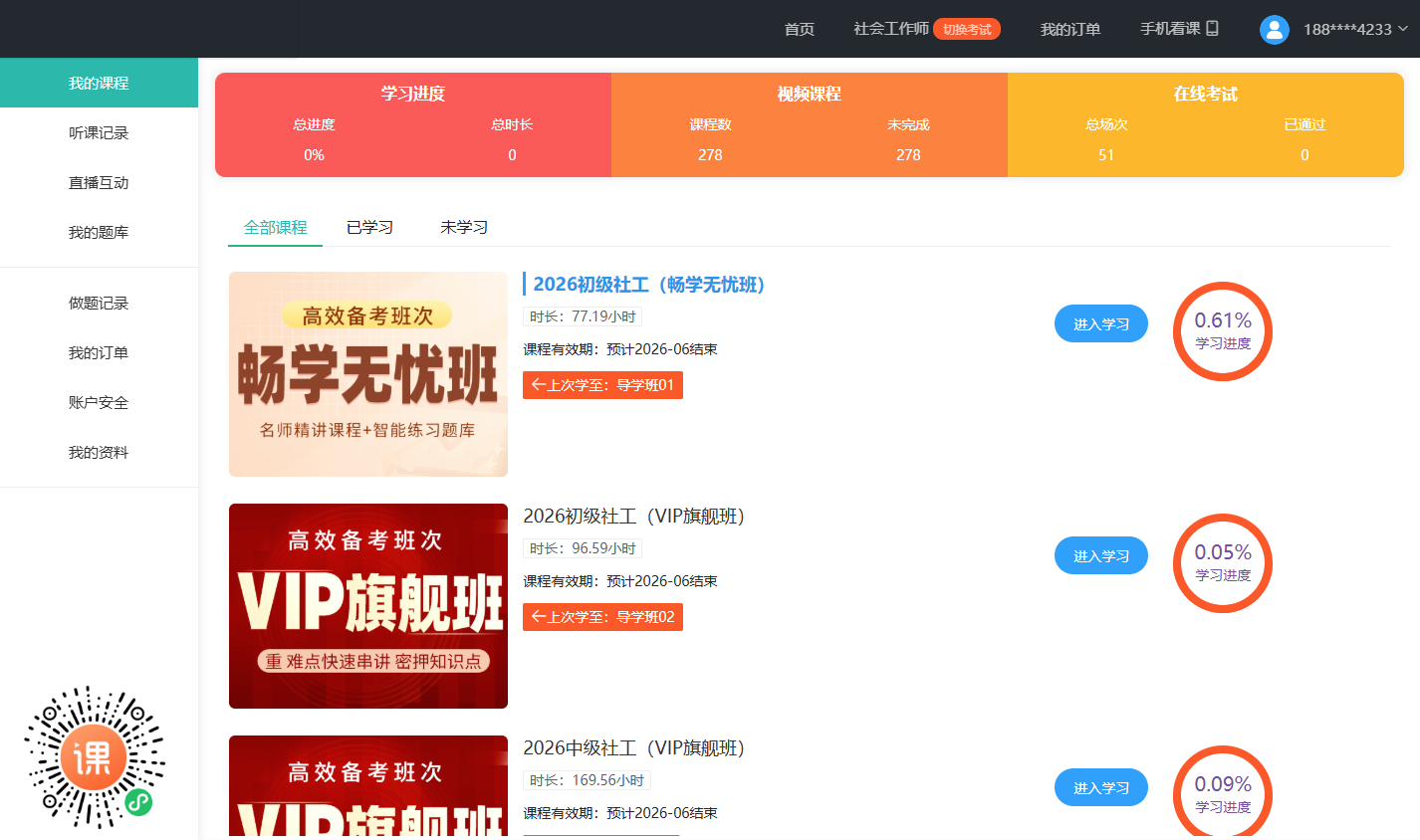Click the 0.05% study progress circle

coord(1222,563)
